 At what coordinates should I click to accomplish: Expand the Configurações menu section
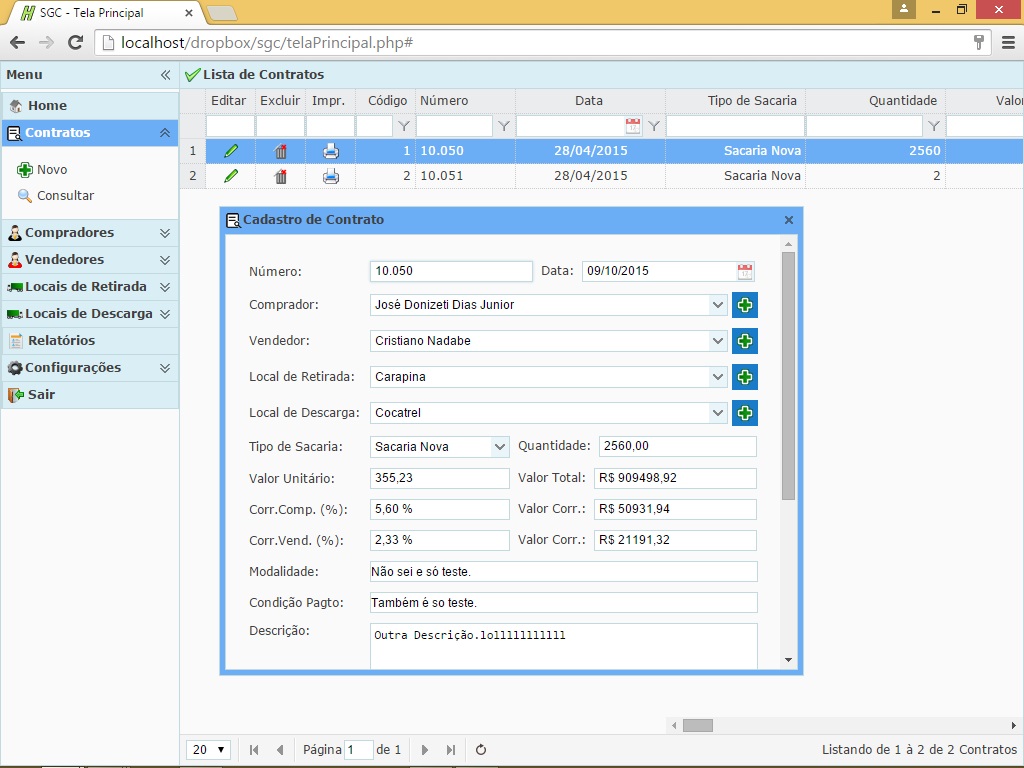pyautogui.click(x=165, y=368)
